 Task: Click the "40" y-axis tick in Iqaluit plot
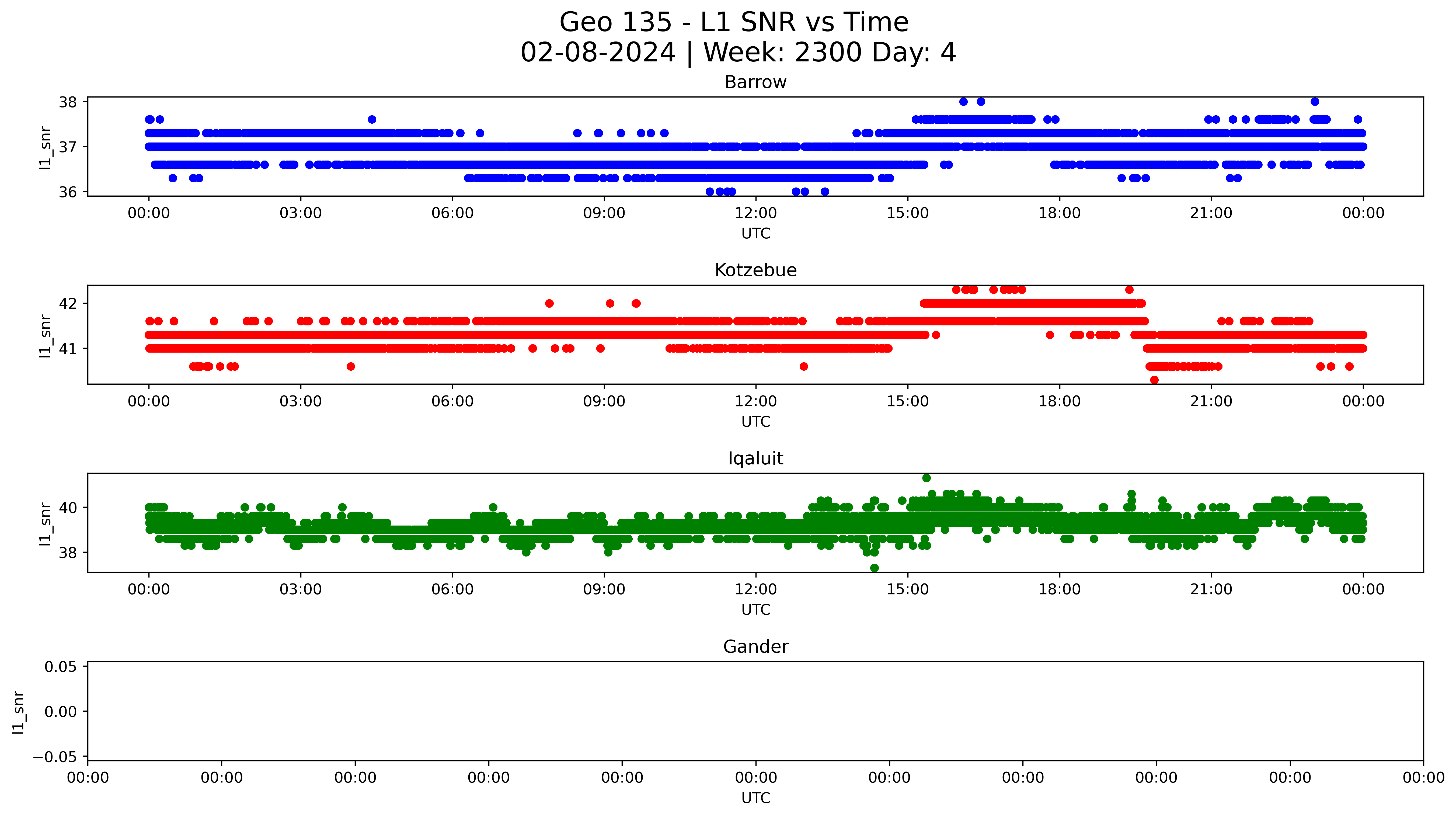pos(68,508)
